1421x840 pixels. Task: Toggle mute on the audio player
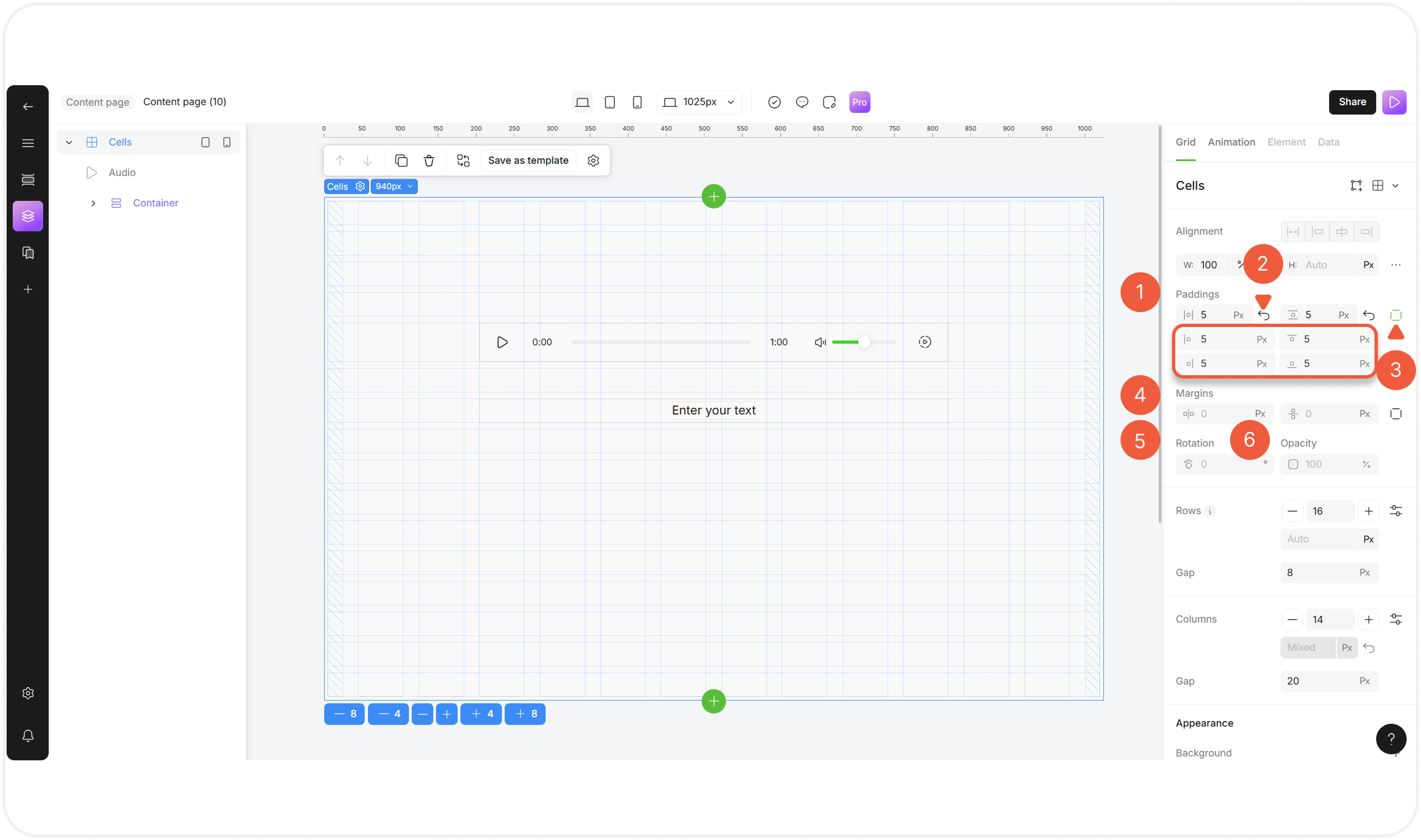pyautogui.click(x=820, y=342)
